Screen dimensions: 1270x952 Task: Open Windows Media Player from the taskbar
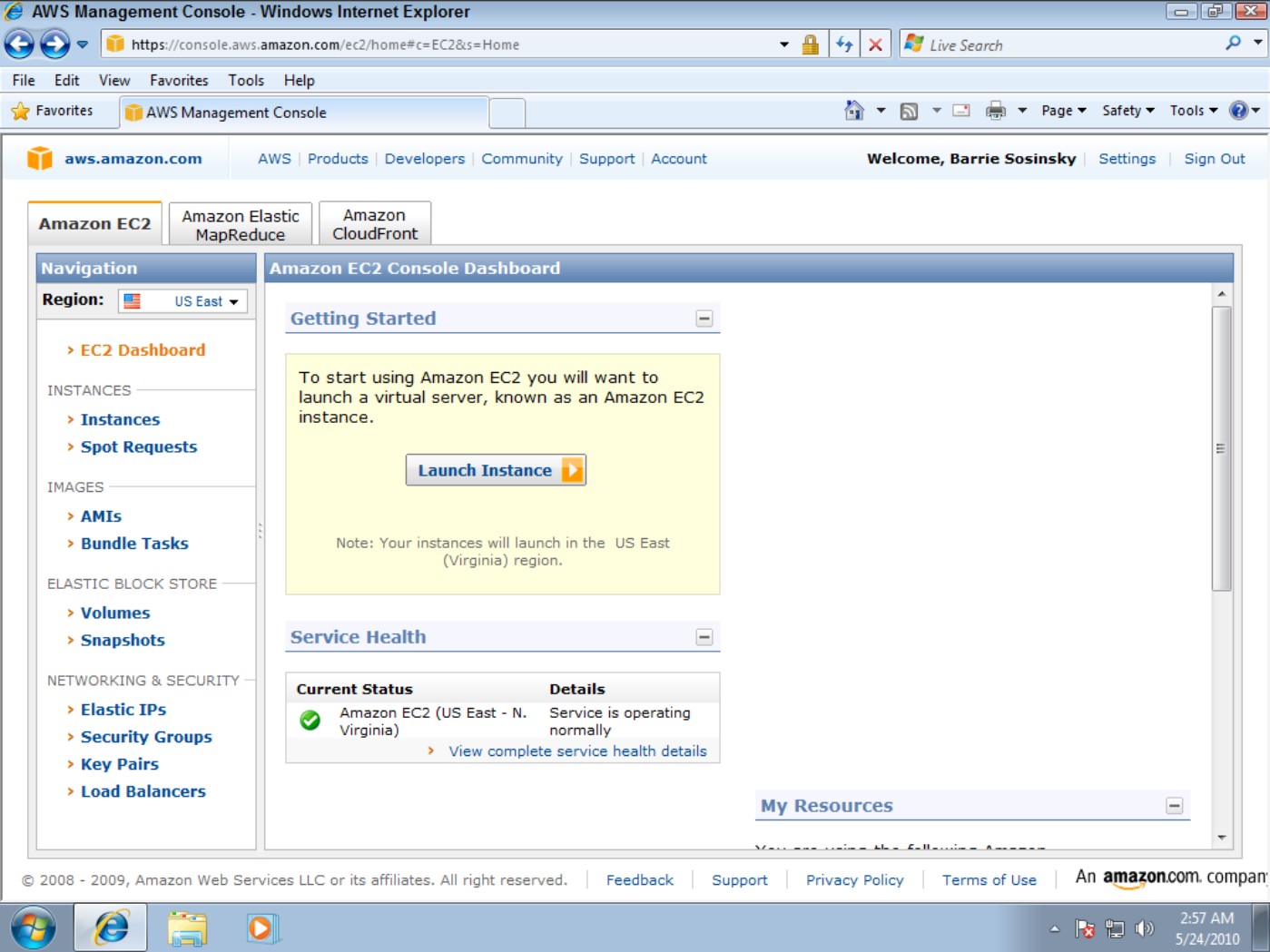pyautogui.click(x=262, y=928)
